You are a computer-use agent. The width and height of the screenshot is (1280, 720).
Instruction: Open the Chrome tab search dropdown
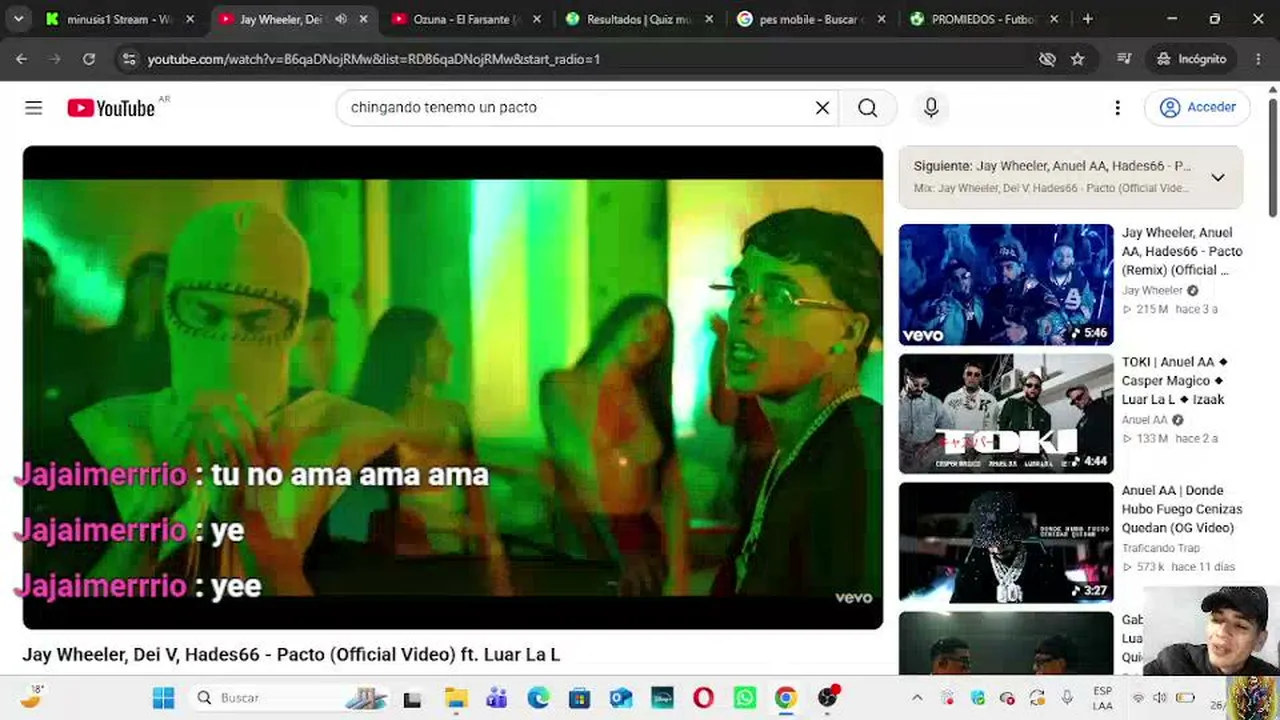(19, 19)
